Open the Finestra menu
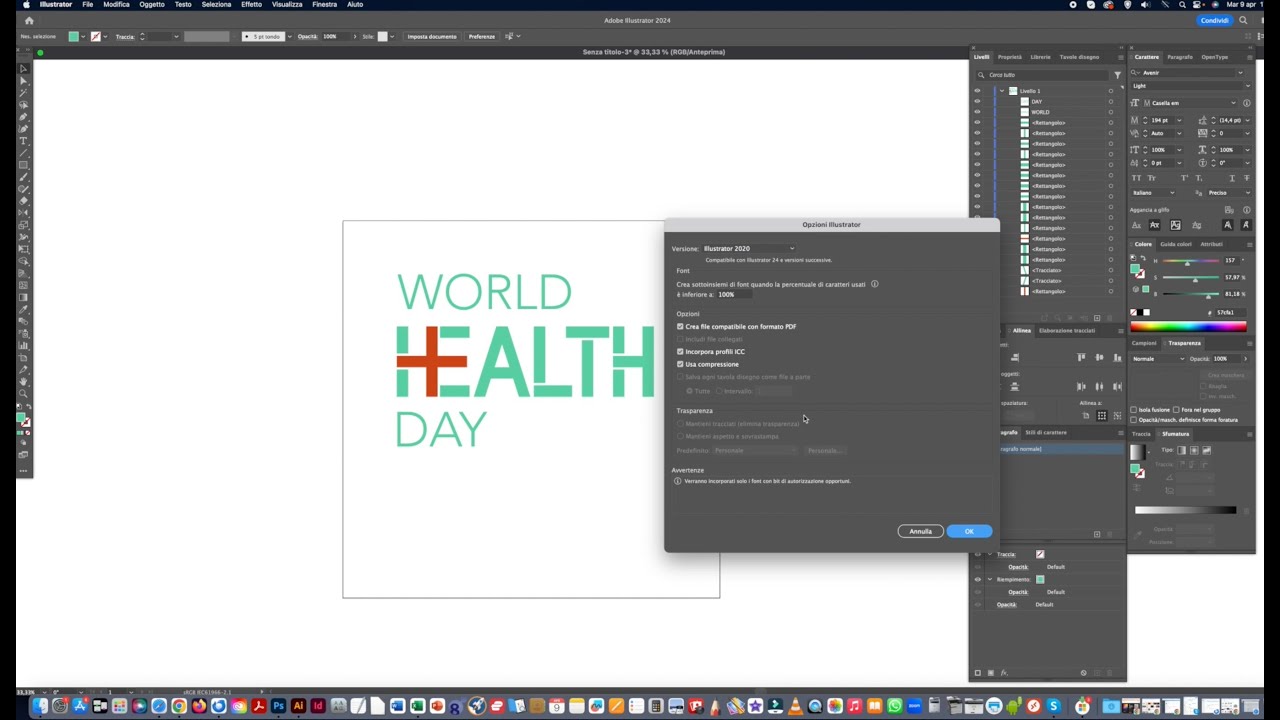The height and width of the screenshot is (720, 1280). click(324, 5)
